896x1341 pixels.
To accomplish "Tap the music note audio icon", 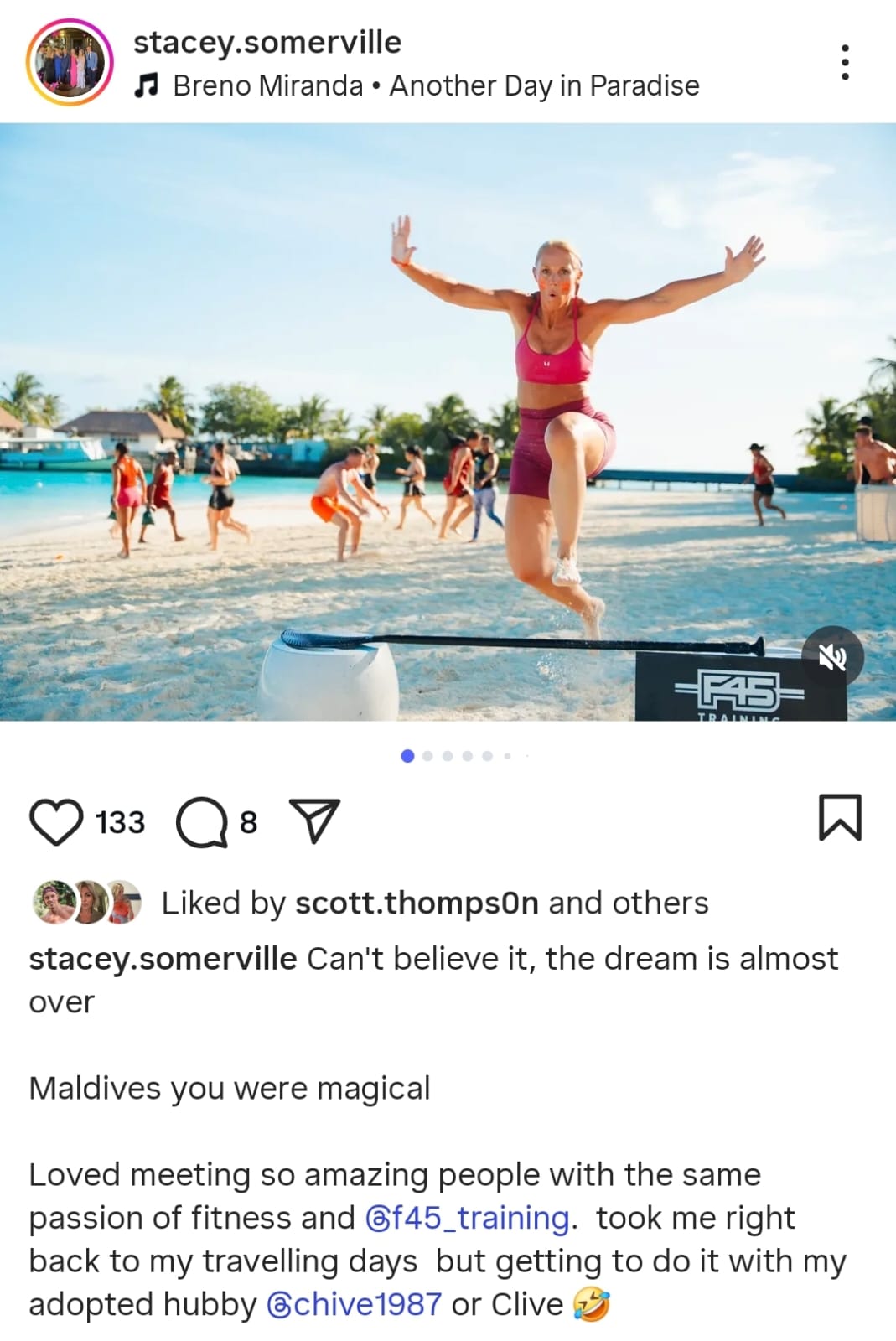I will (x=147, y=85).
